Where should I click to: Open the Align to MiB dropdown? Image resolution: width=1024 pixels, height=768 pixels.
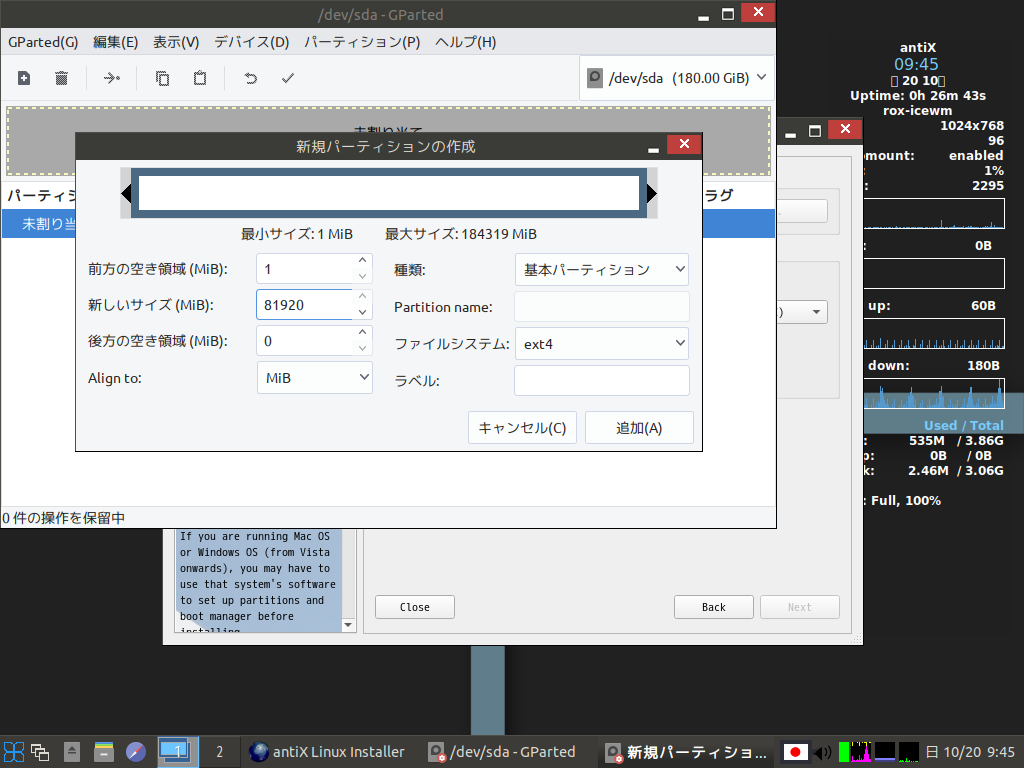coord(315,377)
